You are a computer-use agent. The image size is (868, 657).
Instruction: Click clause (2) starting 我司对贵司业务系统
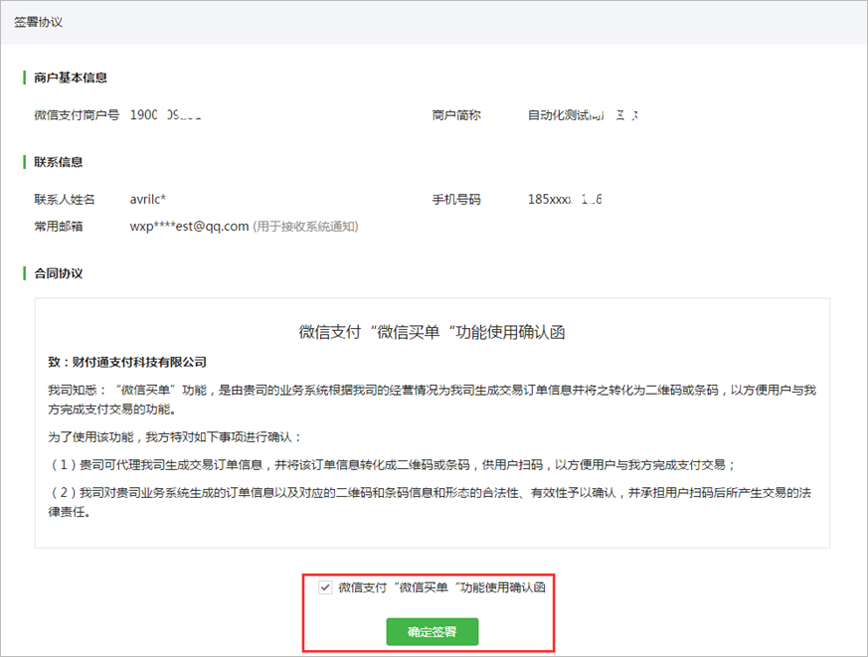tap(430, 502)
